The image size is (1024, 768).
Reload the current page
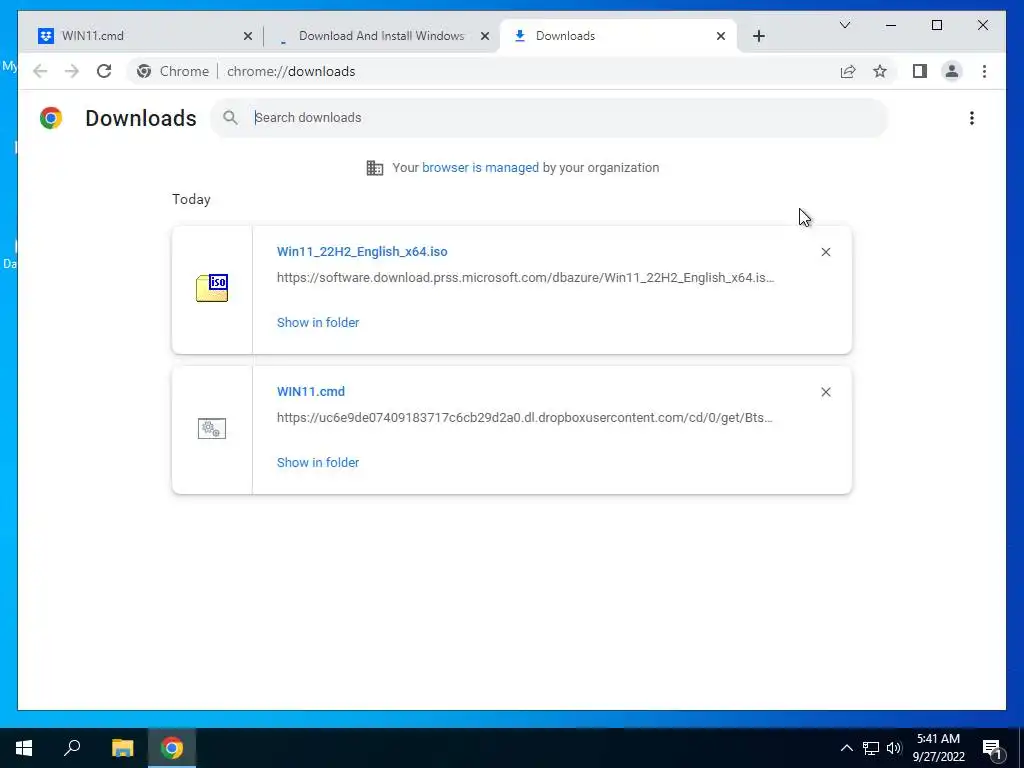104,71
